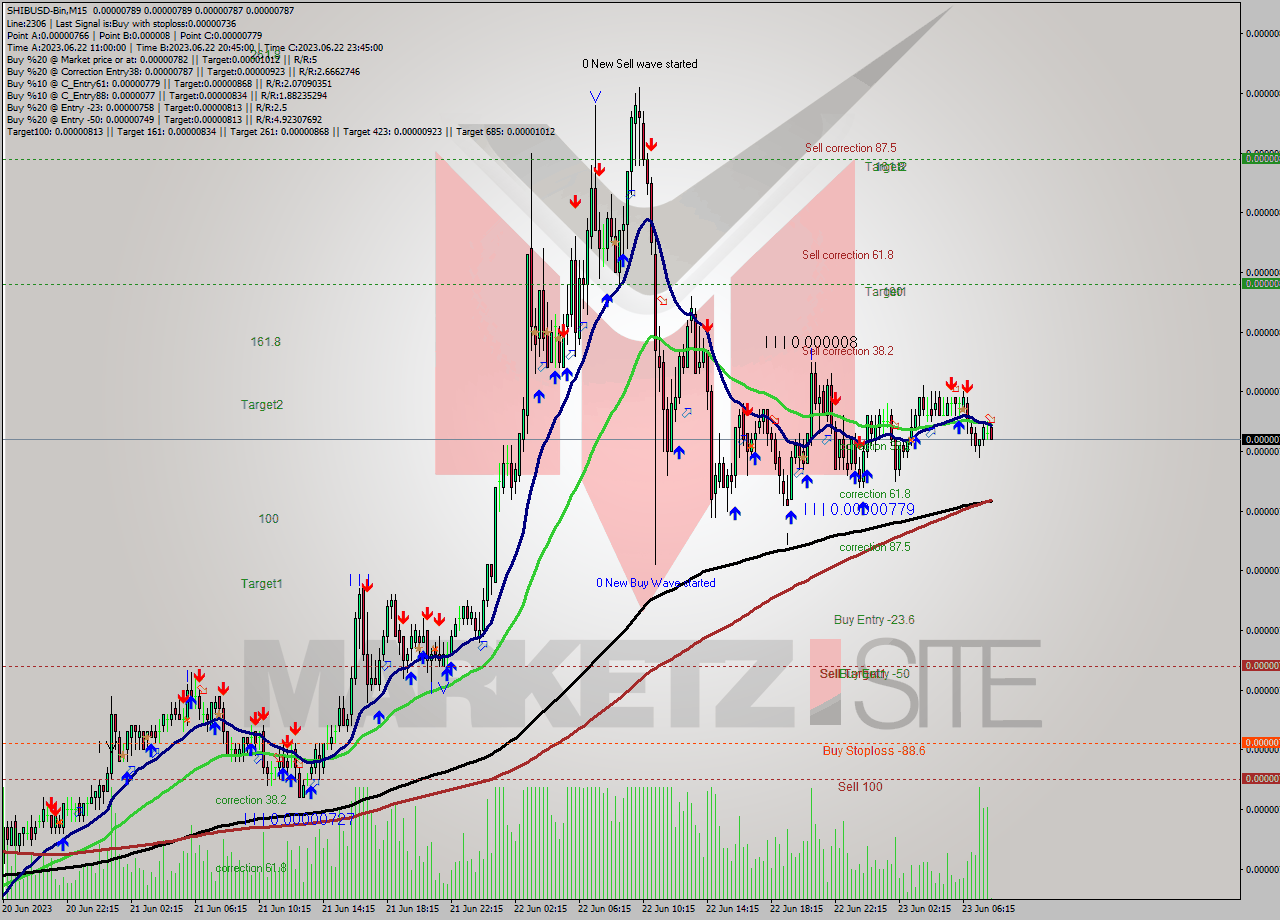Viewport: 1280px width, 920px height.
Task: Select the '23 Jun 06:15' time axis label
Action: 989,909
